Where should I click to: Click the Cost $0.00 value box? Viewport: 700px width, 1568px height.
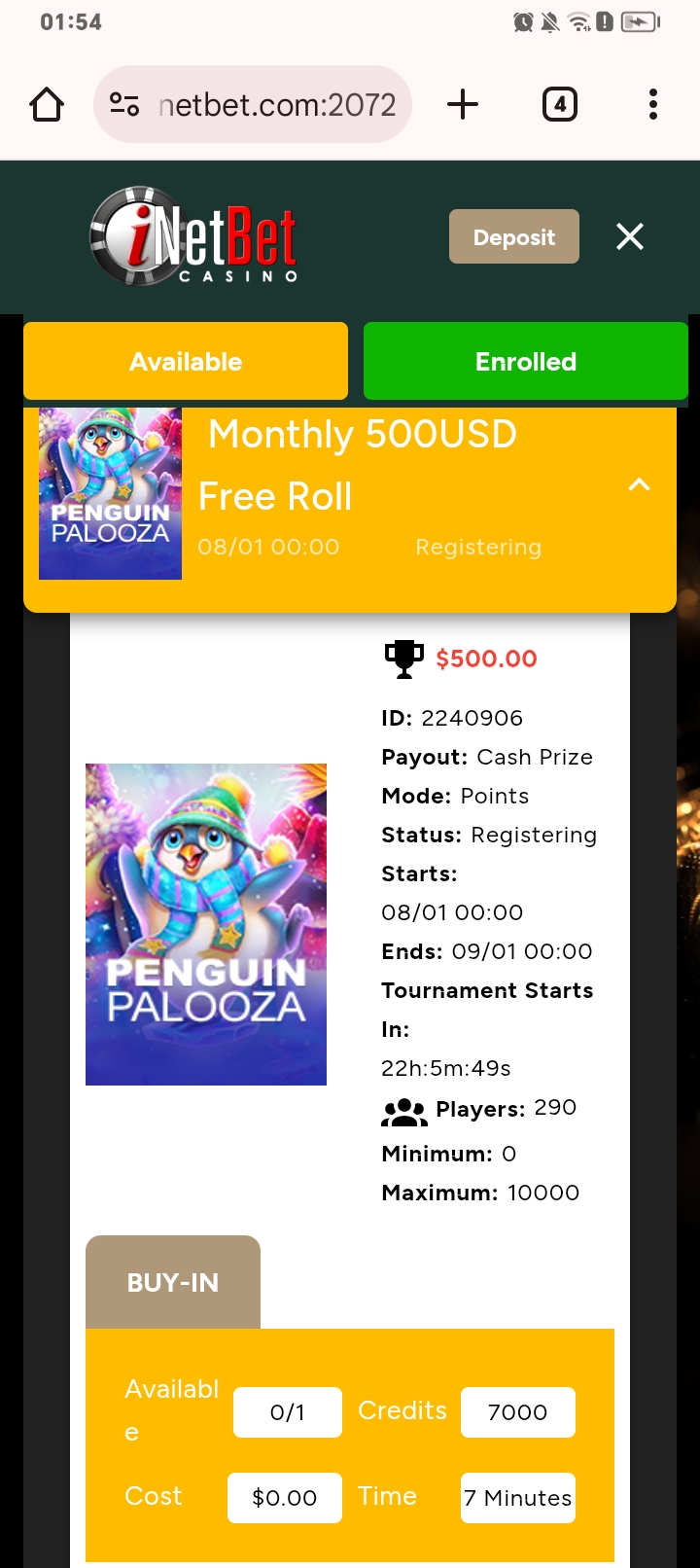284,1498
